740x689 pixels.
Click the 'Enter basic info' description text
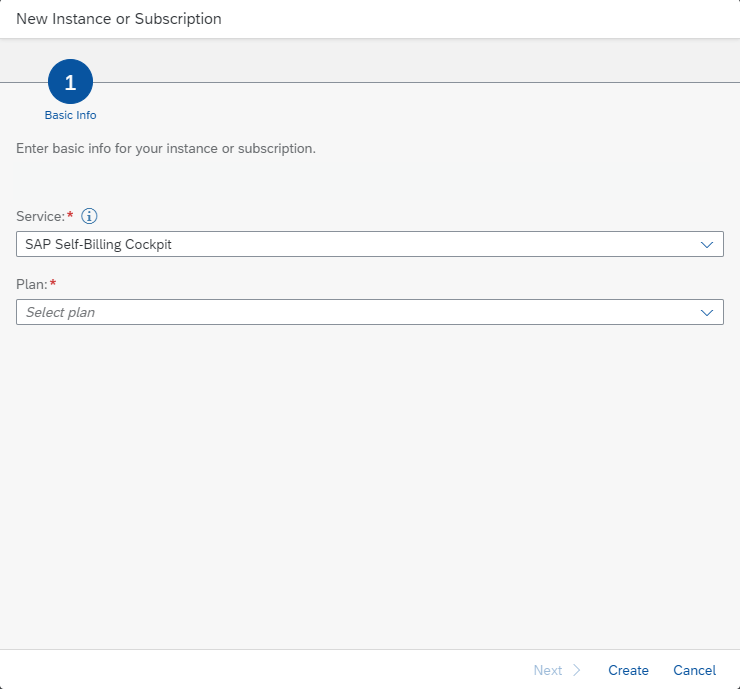tap(166, 149)
